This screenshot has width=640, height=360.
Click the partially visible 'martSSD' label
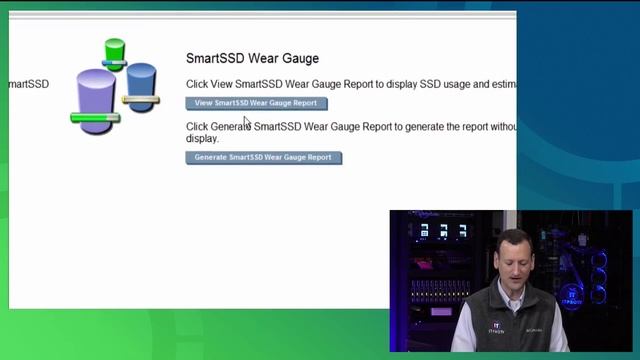(x=29, y=84)
